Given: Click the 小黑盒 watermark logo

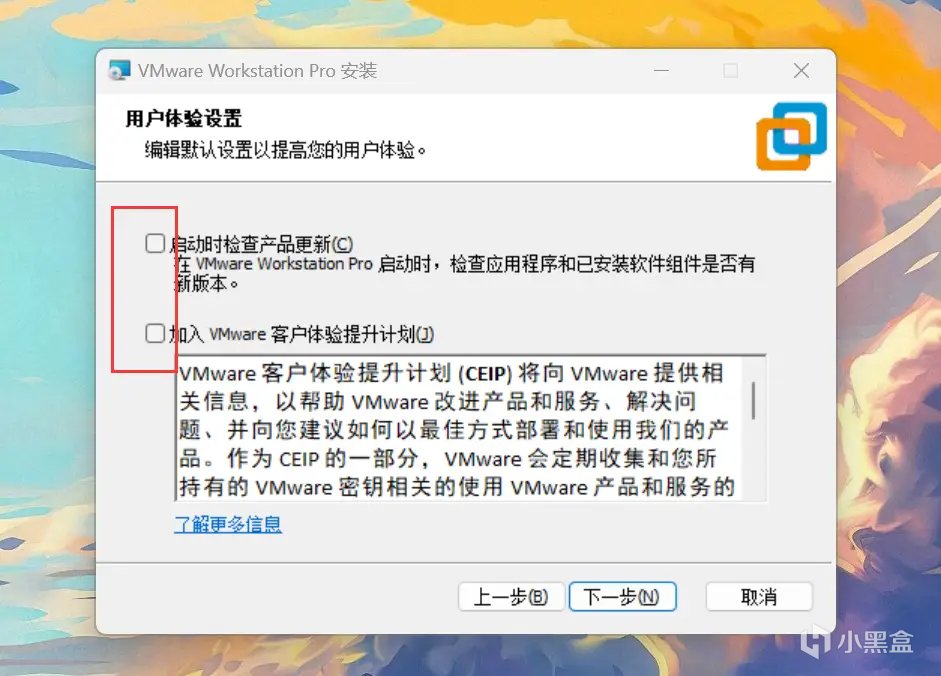Looking at the screenshot, I should click(x=857, y=641).
